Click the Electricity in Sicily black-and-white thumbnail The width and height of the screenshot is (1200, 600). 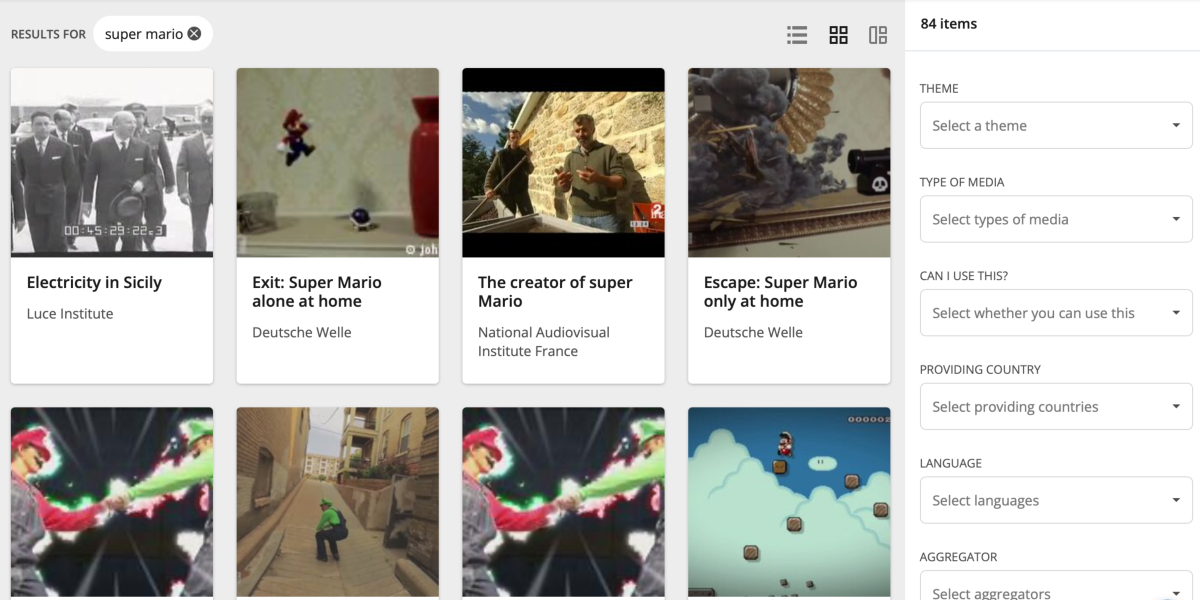click(112, 162)
